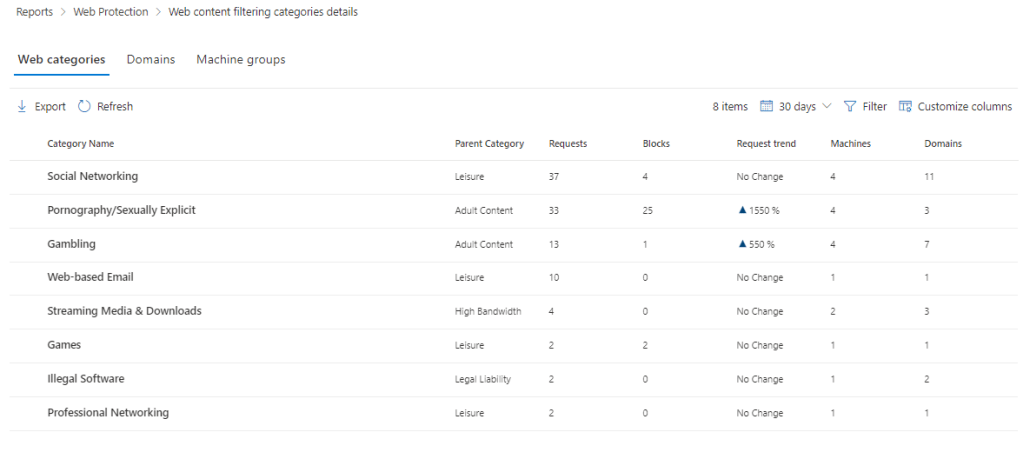
Task: Open the Social Networking category row
Action: click(x=92, y=177)
